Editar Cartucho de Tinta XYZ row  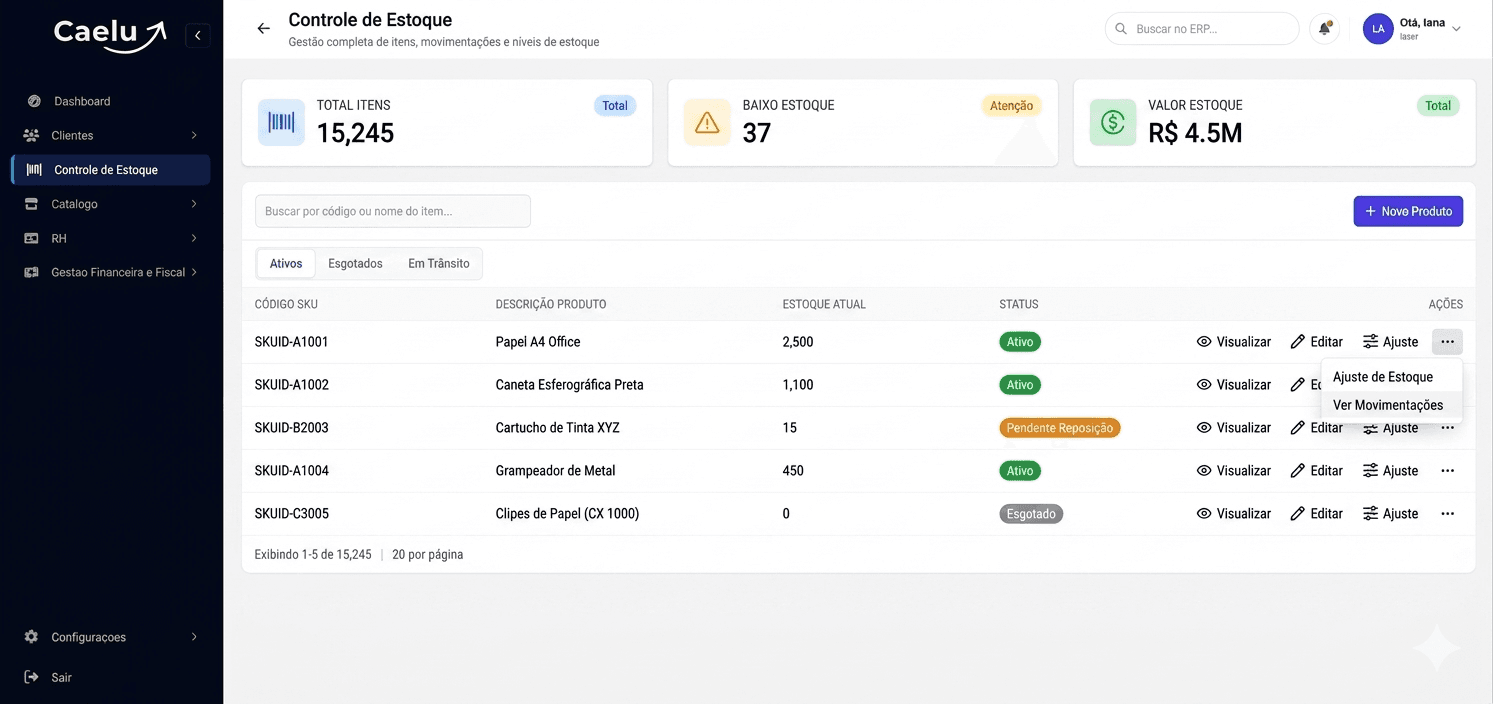[1316, 428]
